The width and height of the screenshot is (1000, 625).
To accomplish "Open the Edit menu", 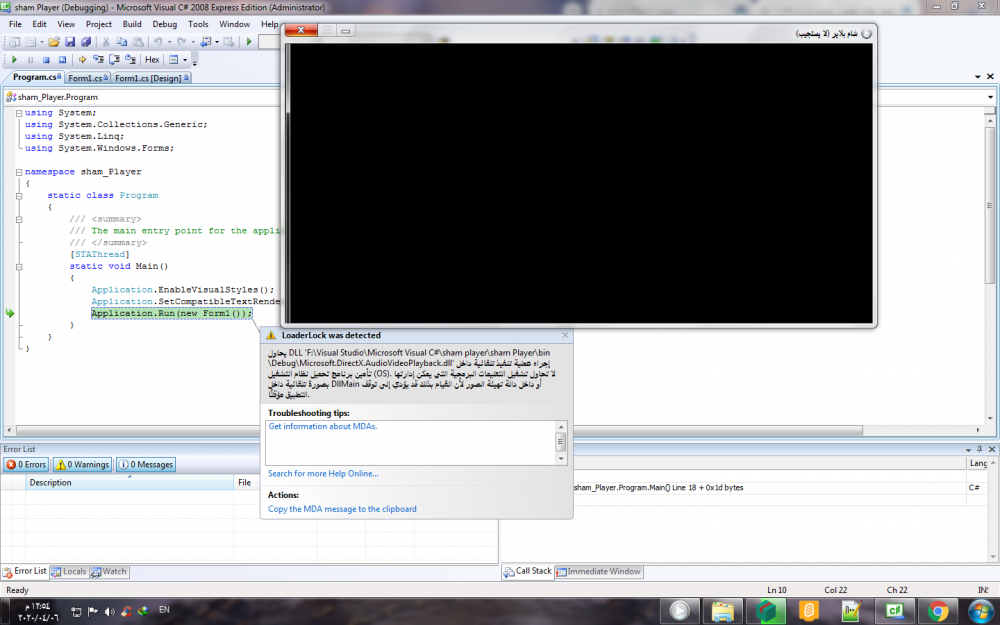I will point(40,24).
